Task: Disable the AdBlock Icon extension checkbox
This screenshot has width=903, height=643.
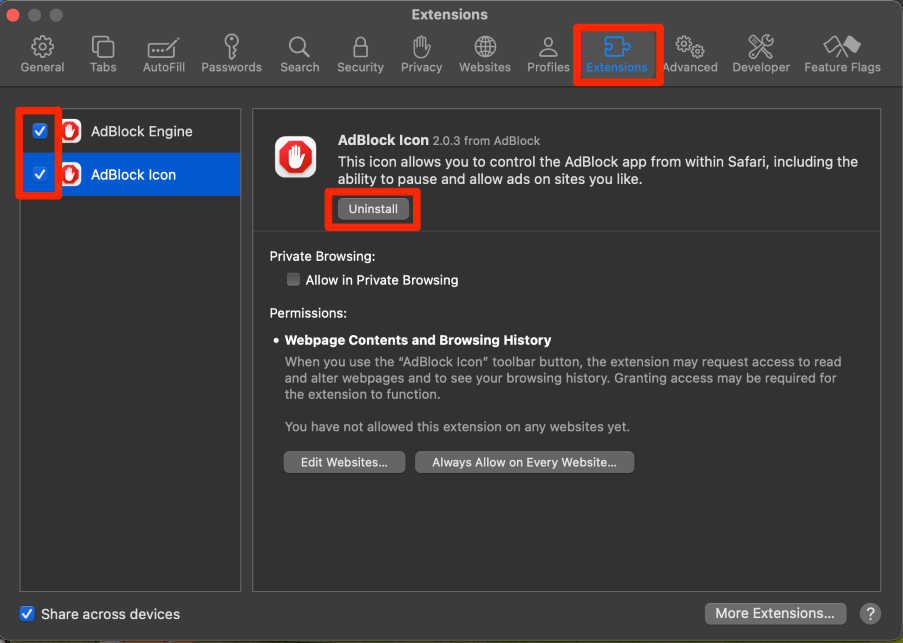Action: [40, 174]
